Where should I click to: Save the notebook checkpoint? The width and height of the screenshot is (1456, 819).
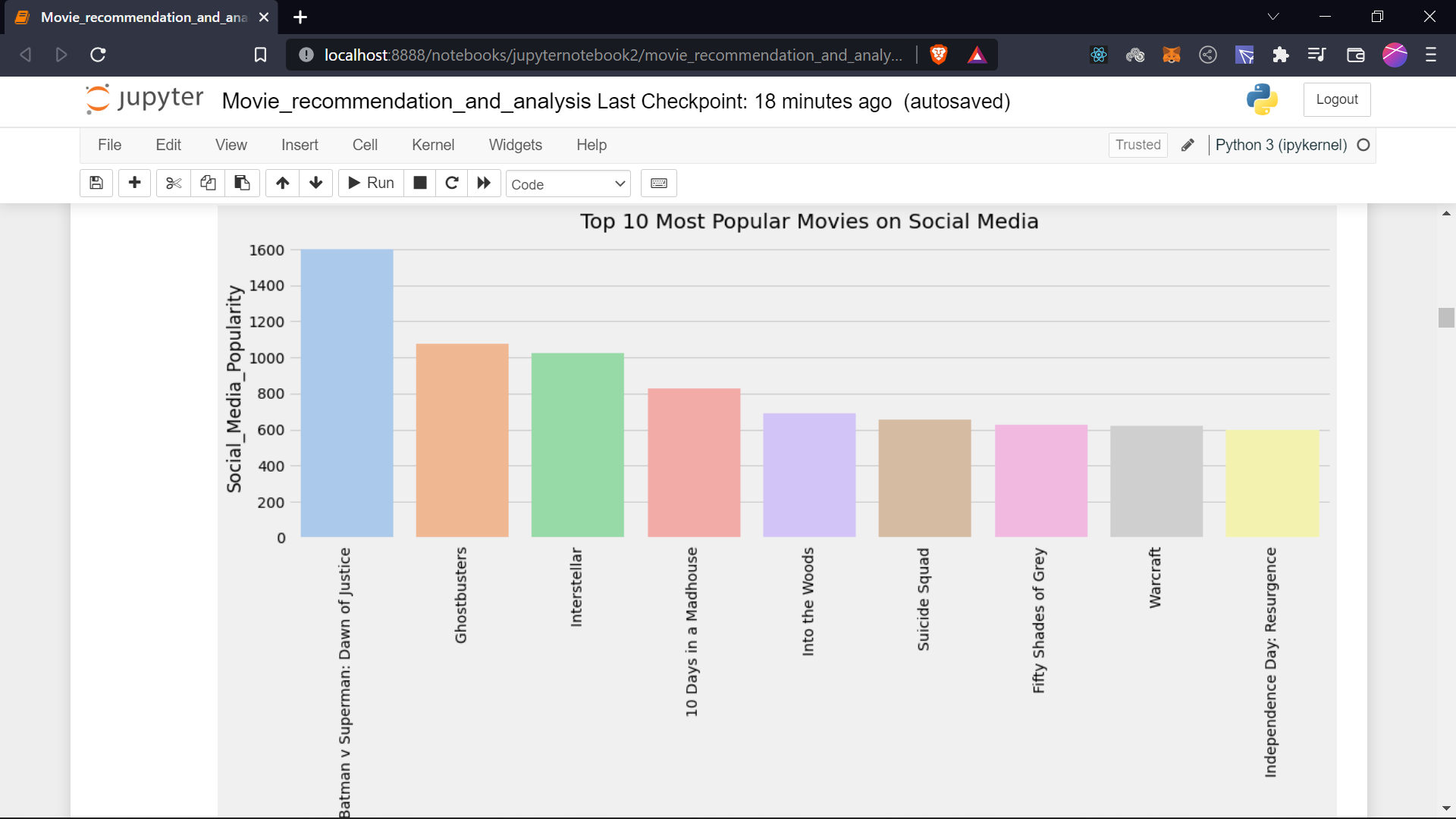tap(96, 183)
